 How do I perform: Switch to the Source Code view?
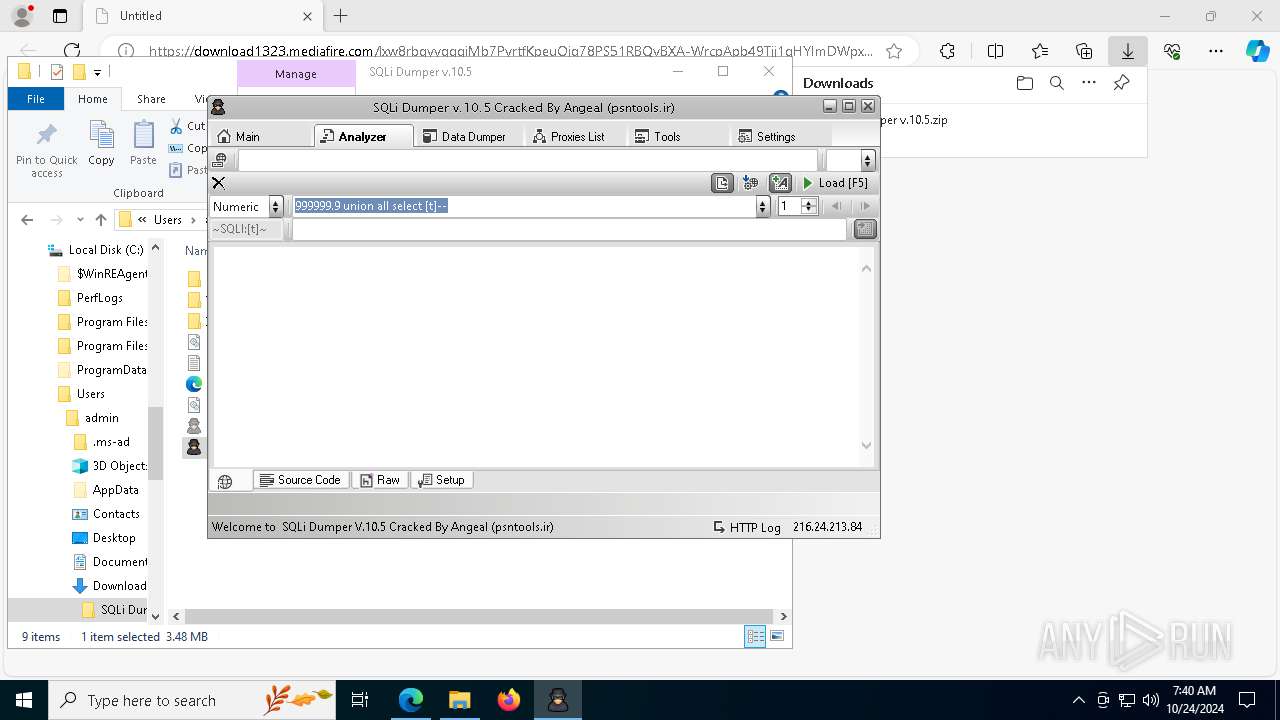click(x=301, y=480)
